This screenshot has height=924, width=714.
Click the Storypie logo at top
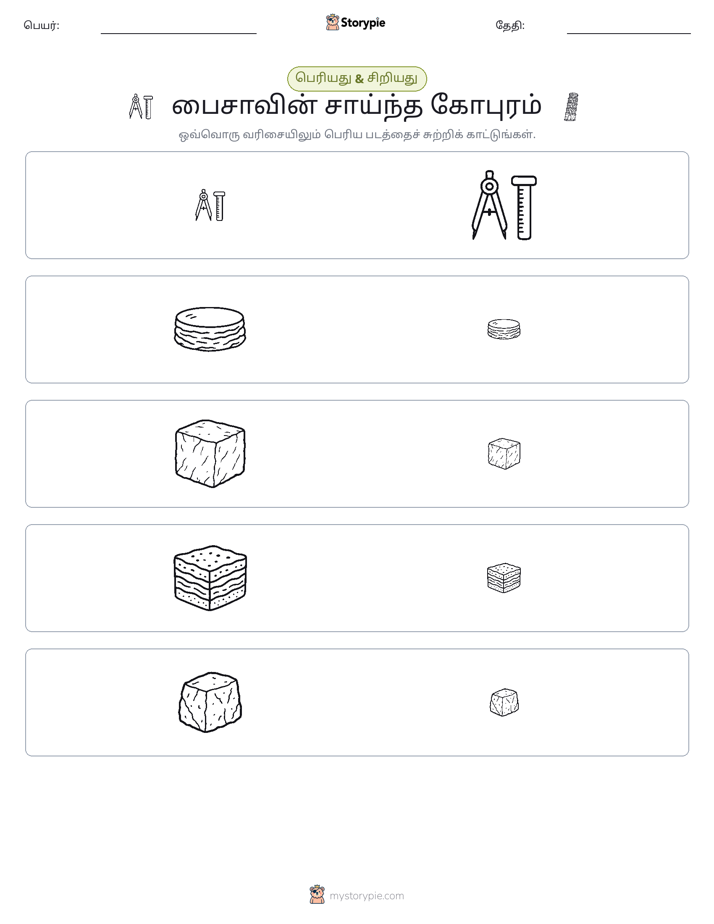click(x=355, y=22)
